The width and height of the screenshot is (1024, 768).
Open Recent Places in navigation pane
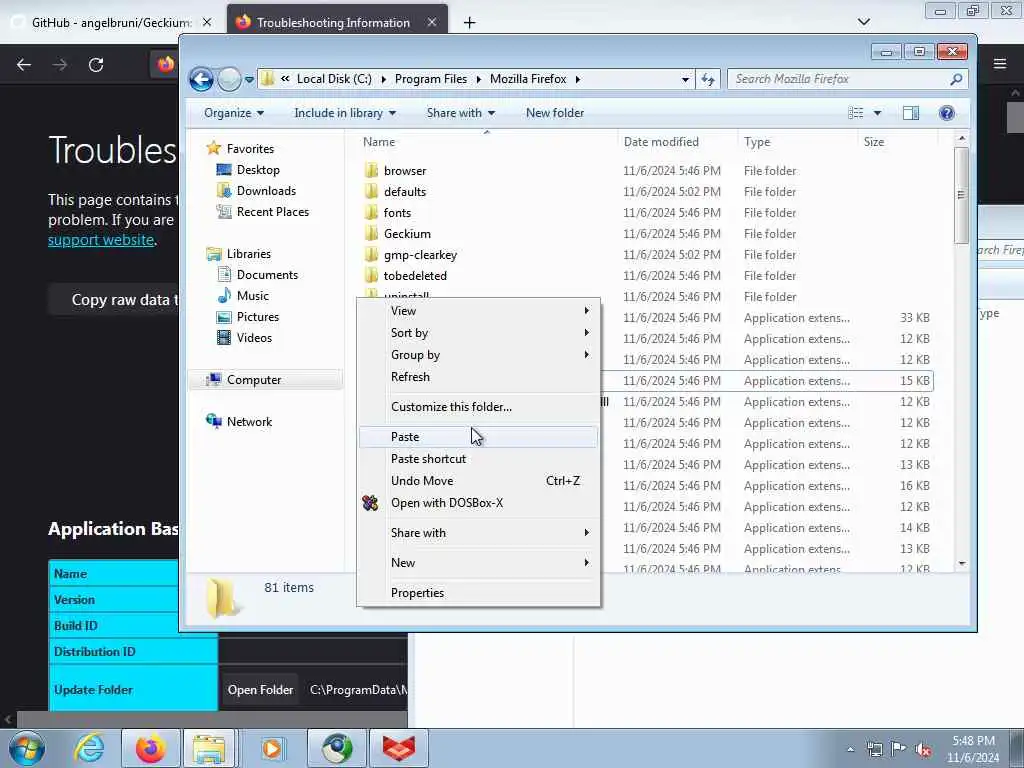[x=263, y=212]
